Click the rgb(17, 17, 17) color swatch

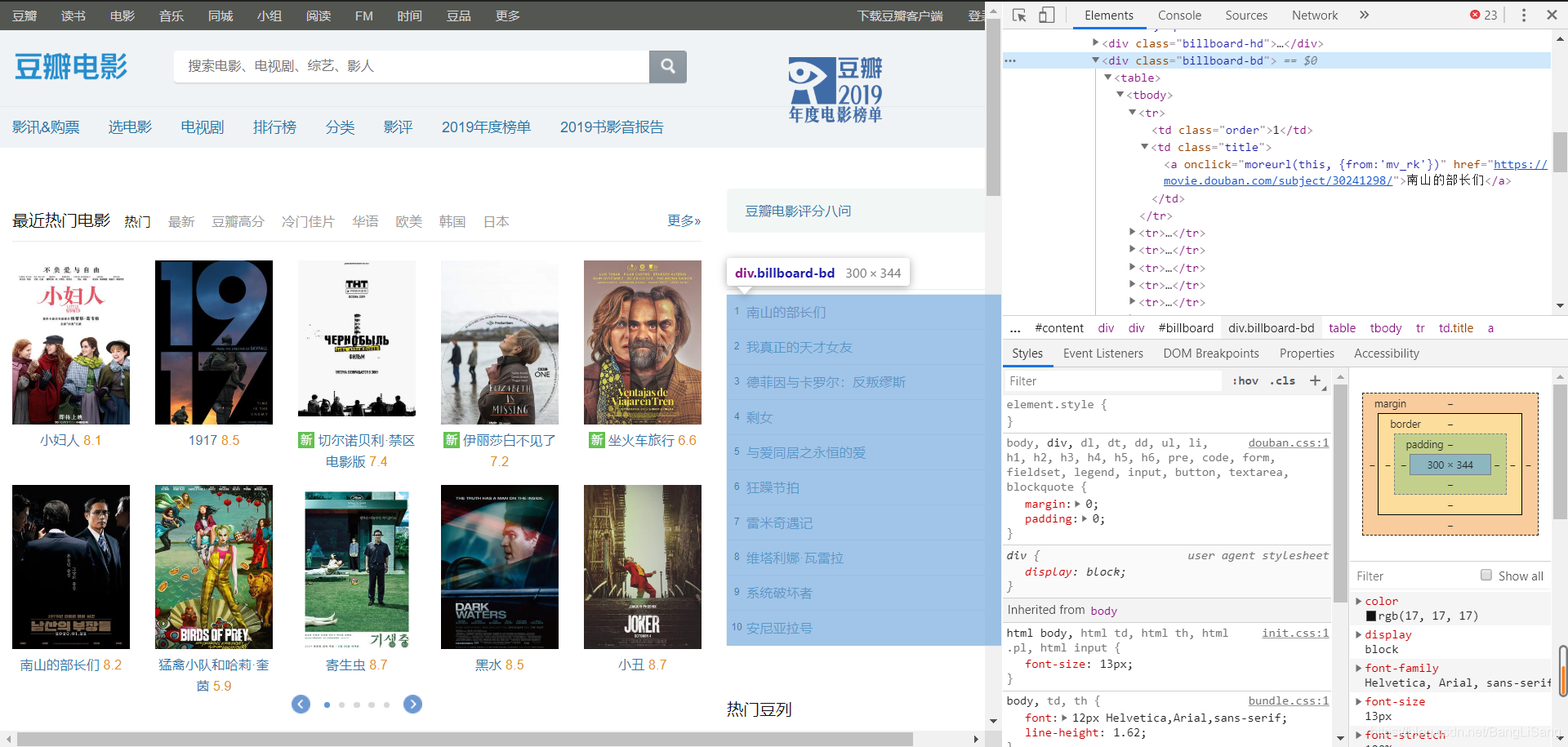1371,616
